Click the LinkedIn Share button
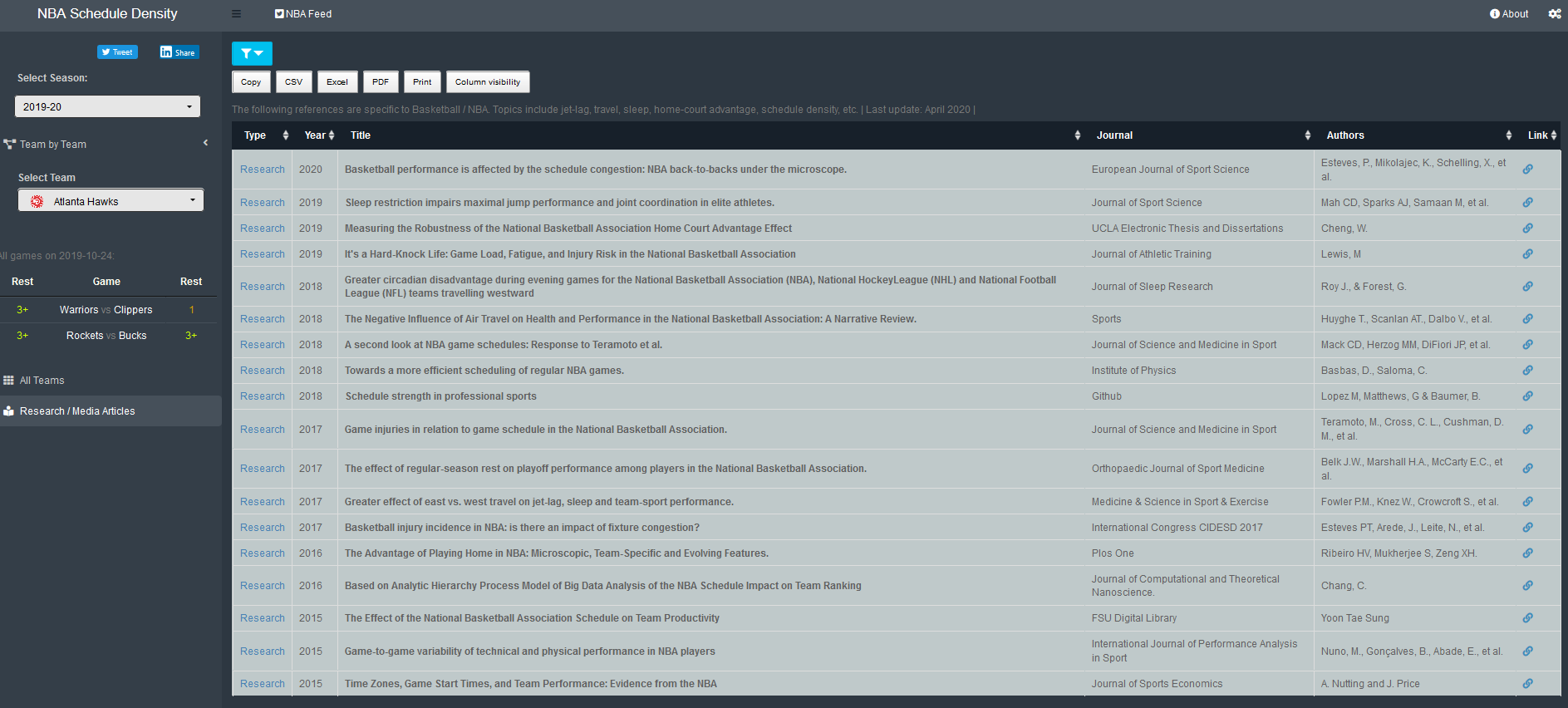The image size is (1568, 708). [x=179, y=52]
